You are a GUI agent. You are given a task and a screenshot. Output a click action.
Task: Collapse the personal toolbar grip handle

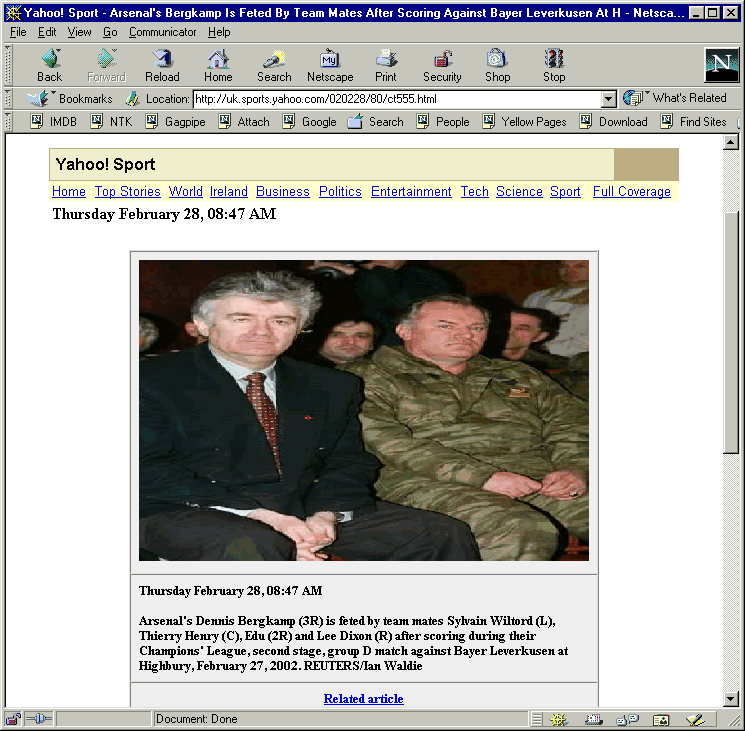(x=8, y=122)
